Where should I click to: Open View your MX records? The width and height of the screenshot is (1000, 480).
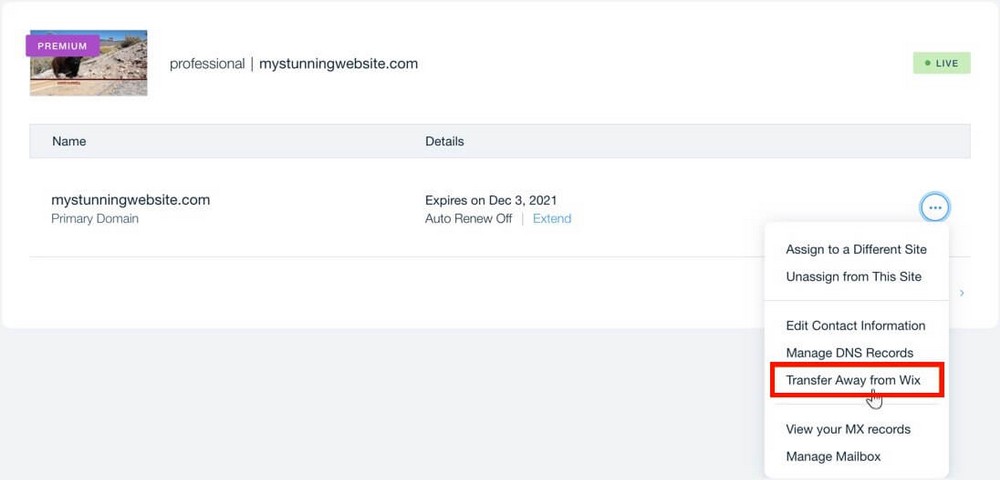(x=848, y=429)
